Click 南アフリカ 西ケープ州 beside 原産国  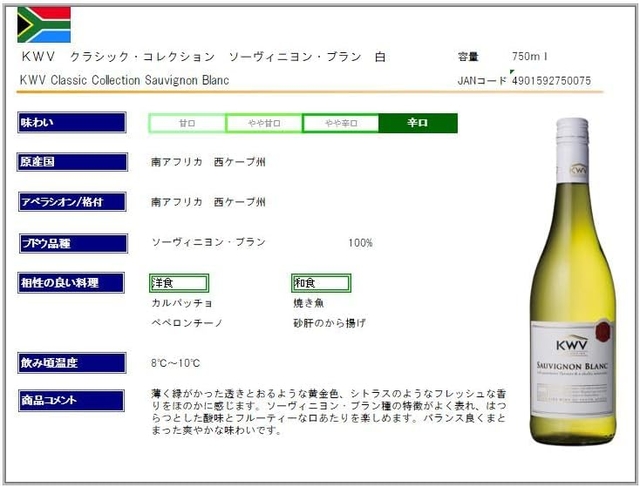coord(208,162)
